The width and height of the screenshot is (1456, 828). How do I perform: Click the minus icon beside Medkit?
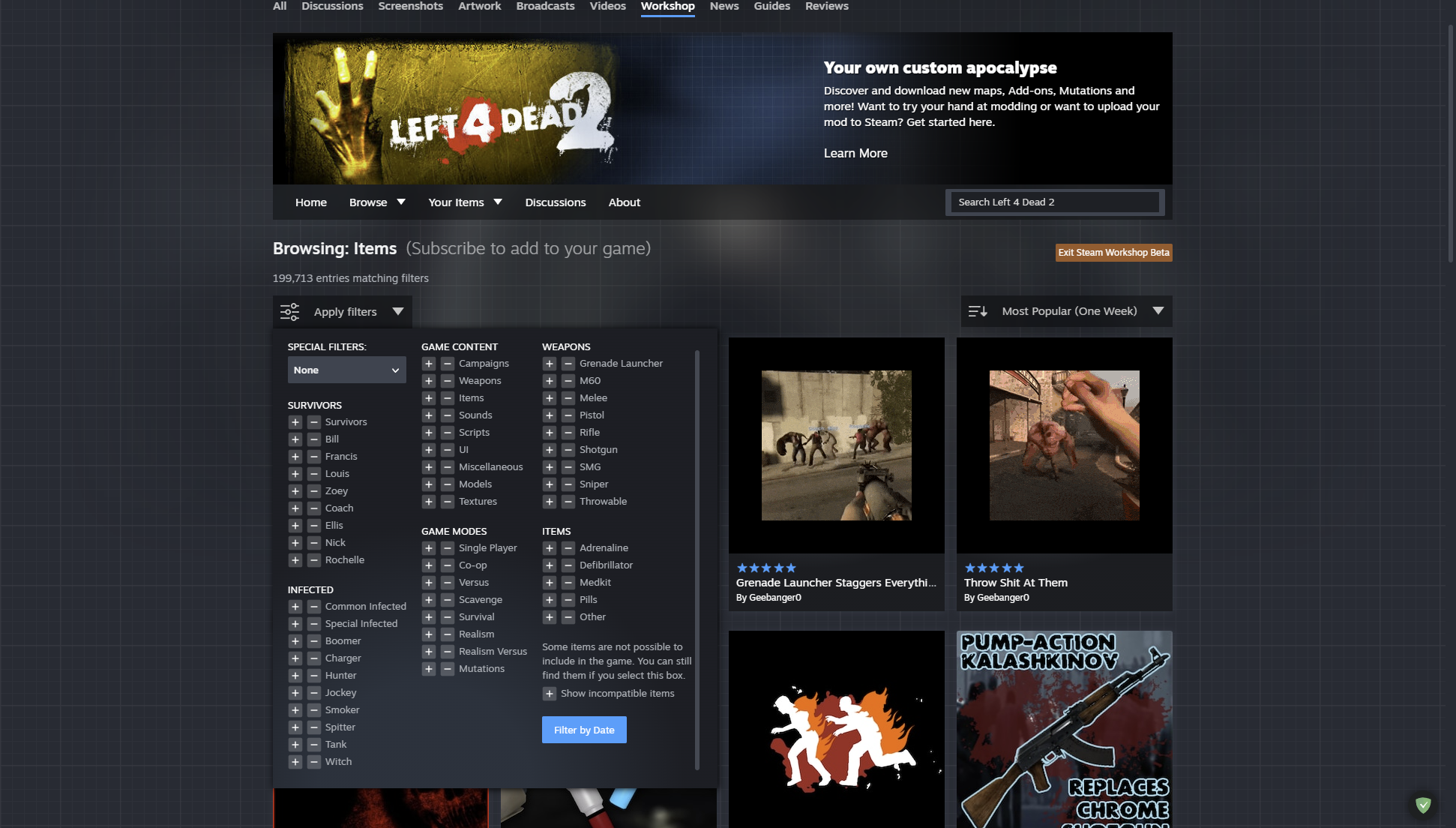pos(568,583)
